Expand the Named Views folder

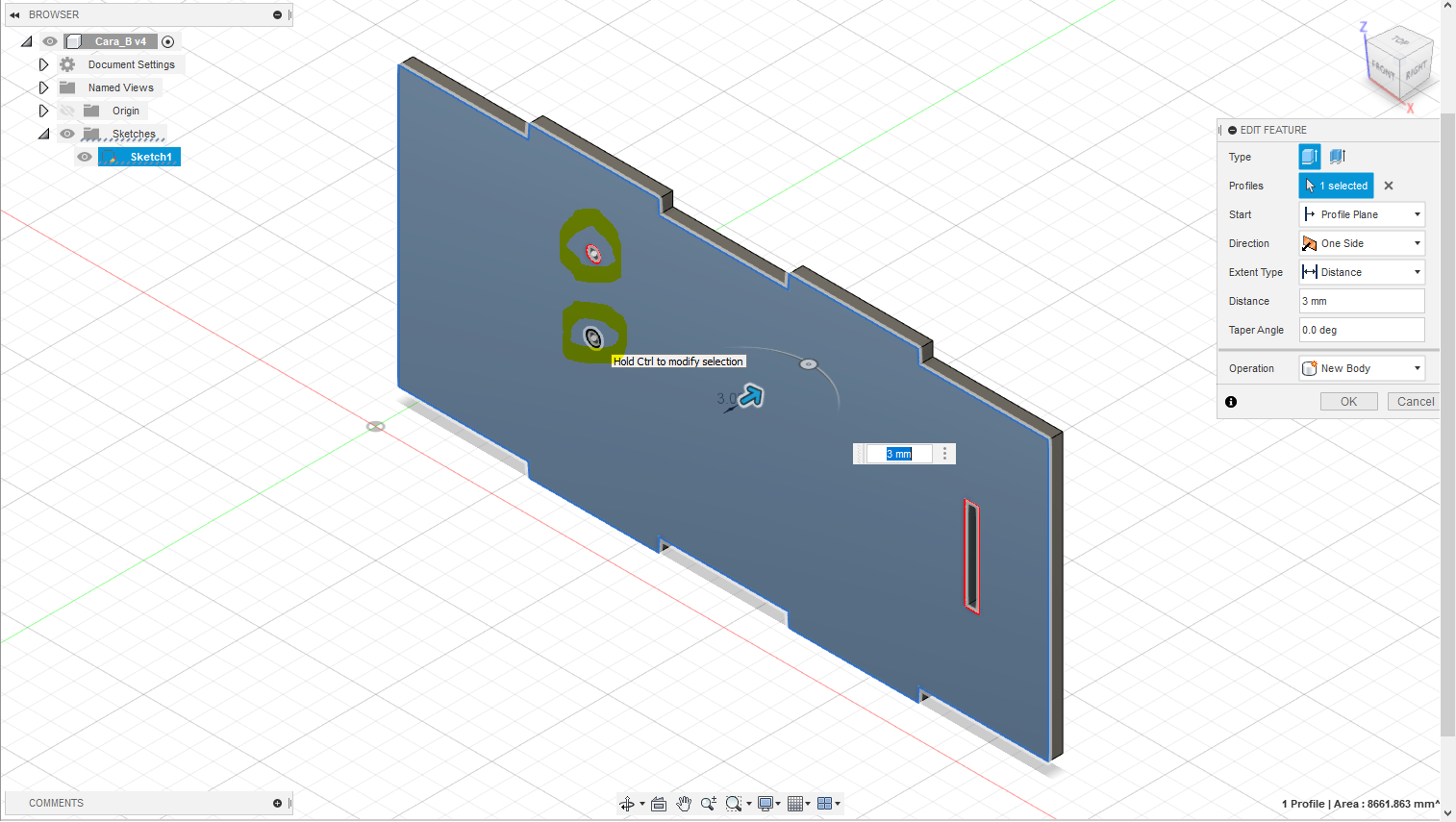coord(43,87)
